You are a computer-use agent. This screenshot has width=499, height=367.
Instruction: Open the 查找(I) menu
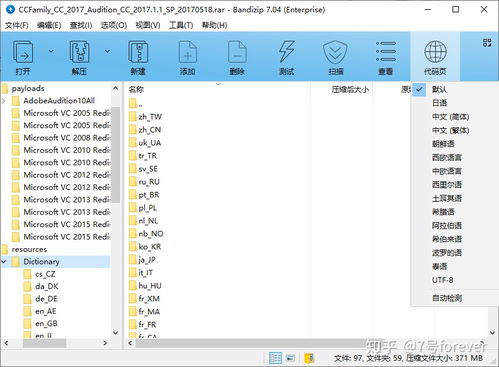(81, 25)
